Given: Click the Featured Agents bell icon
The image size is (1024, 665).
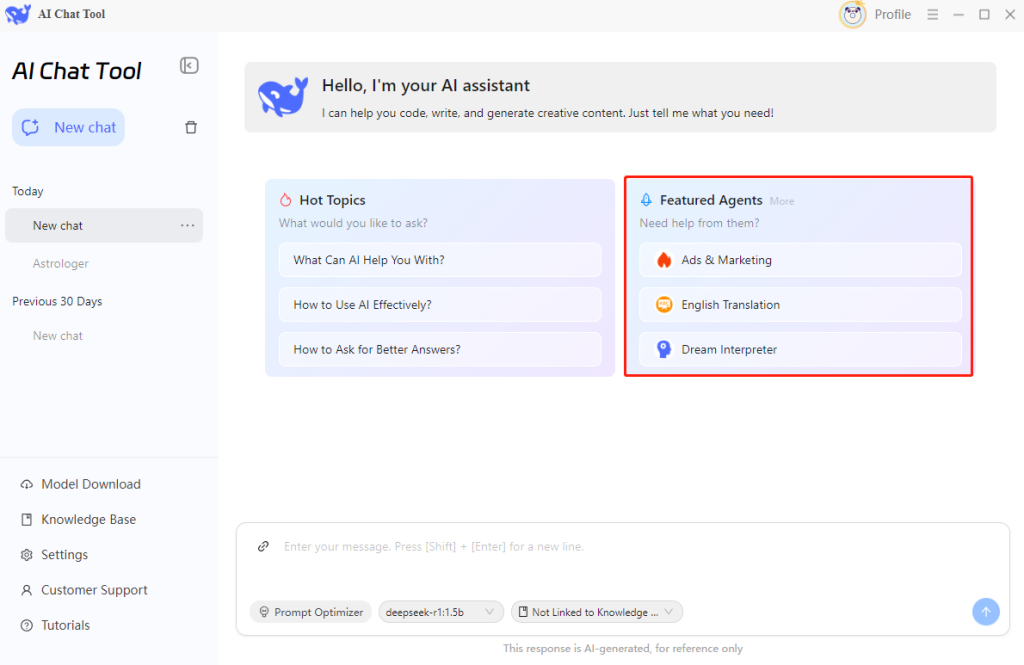Looking at the screenshot, I should pyautogui.click(x=646, y=200).
